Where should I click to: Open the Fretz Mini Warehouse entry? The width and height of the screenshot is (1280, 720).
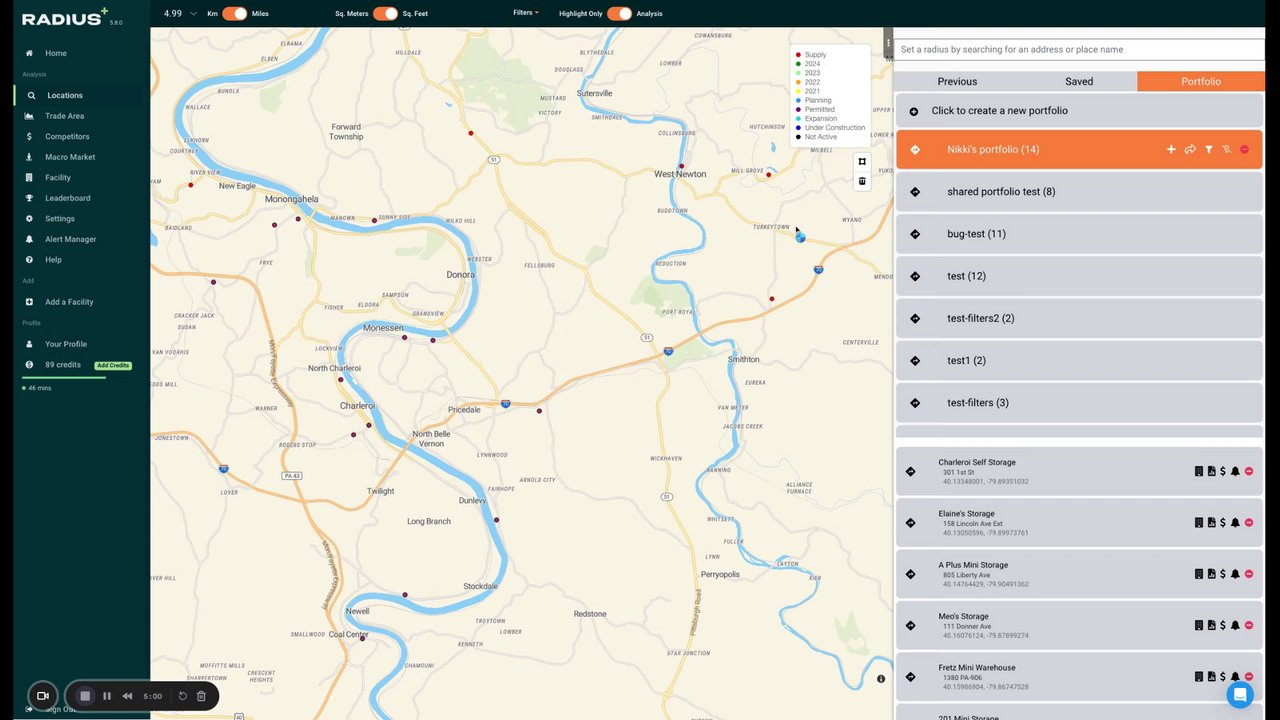pos(1079,677)
